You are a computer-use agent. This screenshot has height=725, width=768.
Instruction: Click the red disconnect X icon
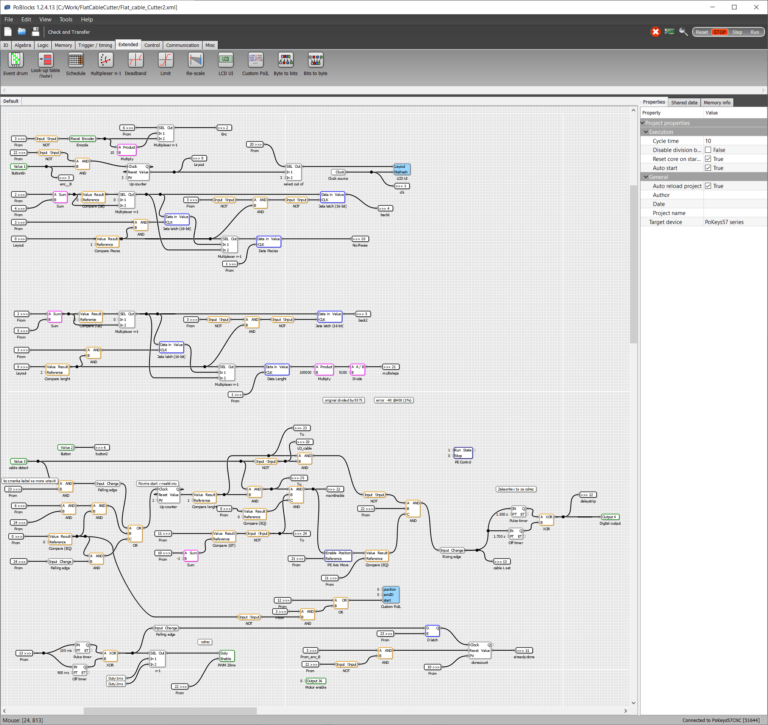coord(656,32)
